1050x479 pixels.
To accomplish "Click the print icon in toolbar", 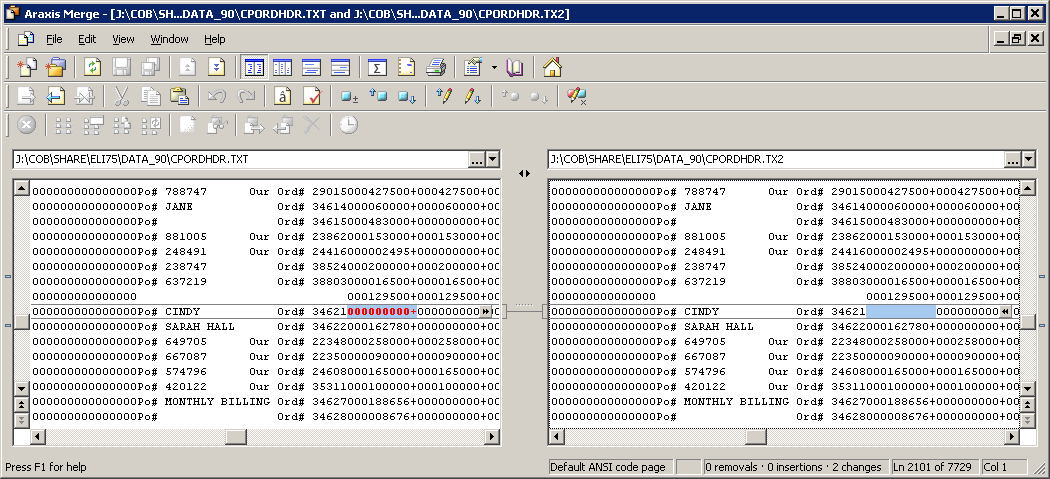I will point(436,68).
